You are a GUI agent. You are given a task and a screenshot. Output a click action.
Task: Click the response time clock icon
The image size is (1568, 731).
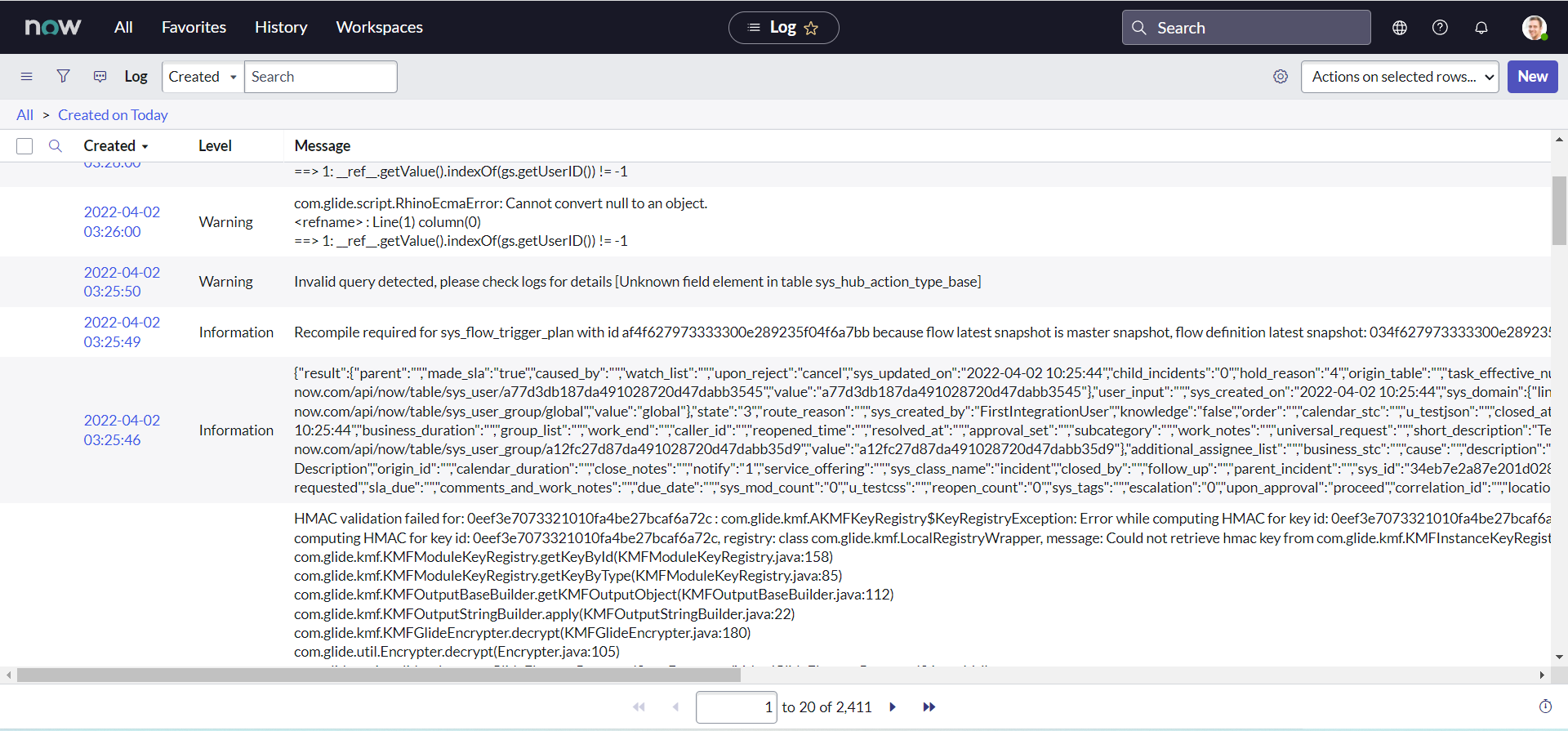[1545, 706]
